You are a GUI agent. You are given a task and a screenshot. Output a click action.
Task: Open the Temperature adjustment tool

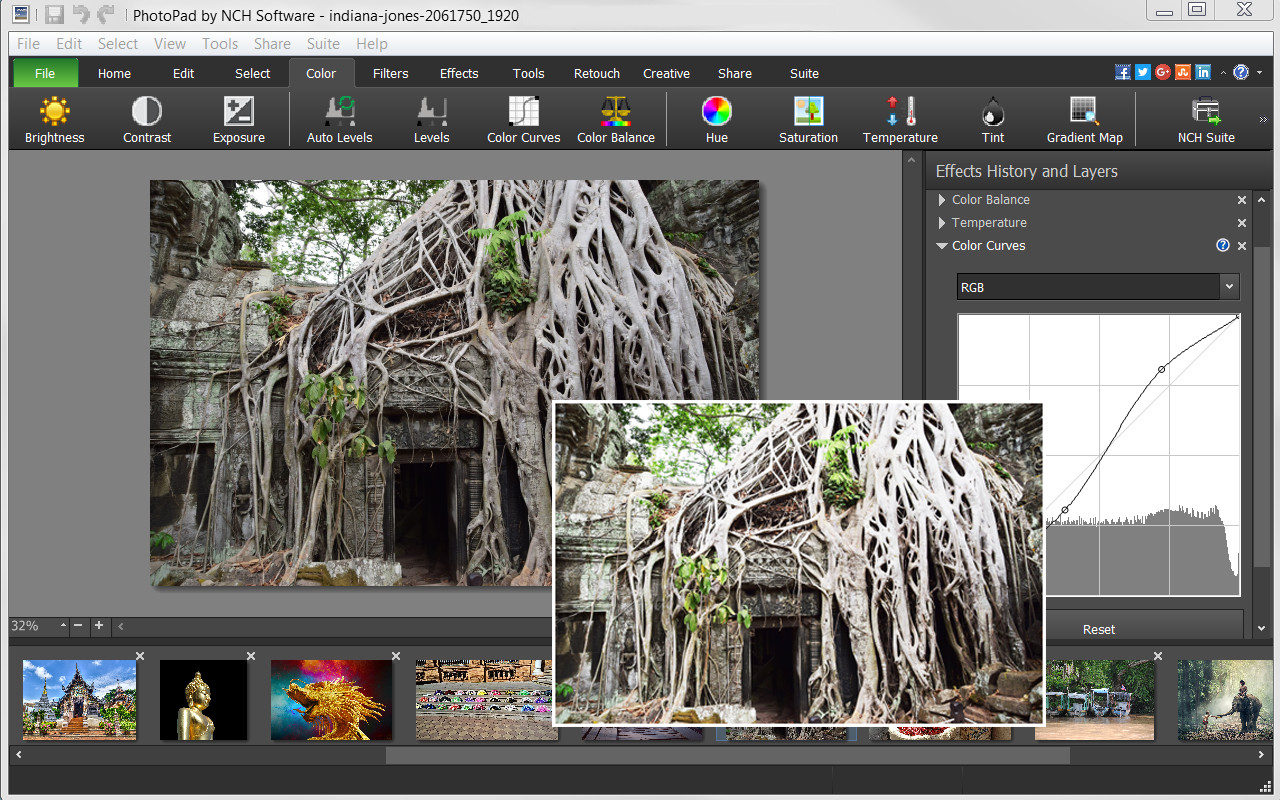[x=900, y=118]
